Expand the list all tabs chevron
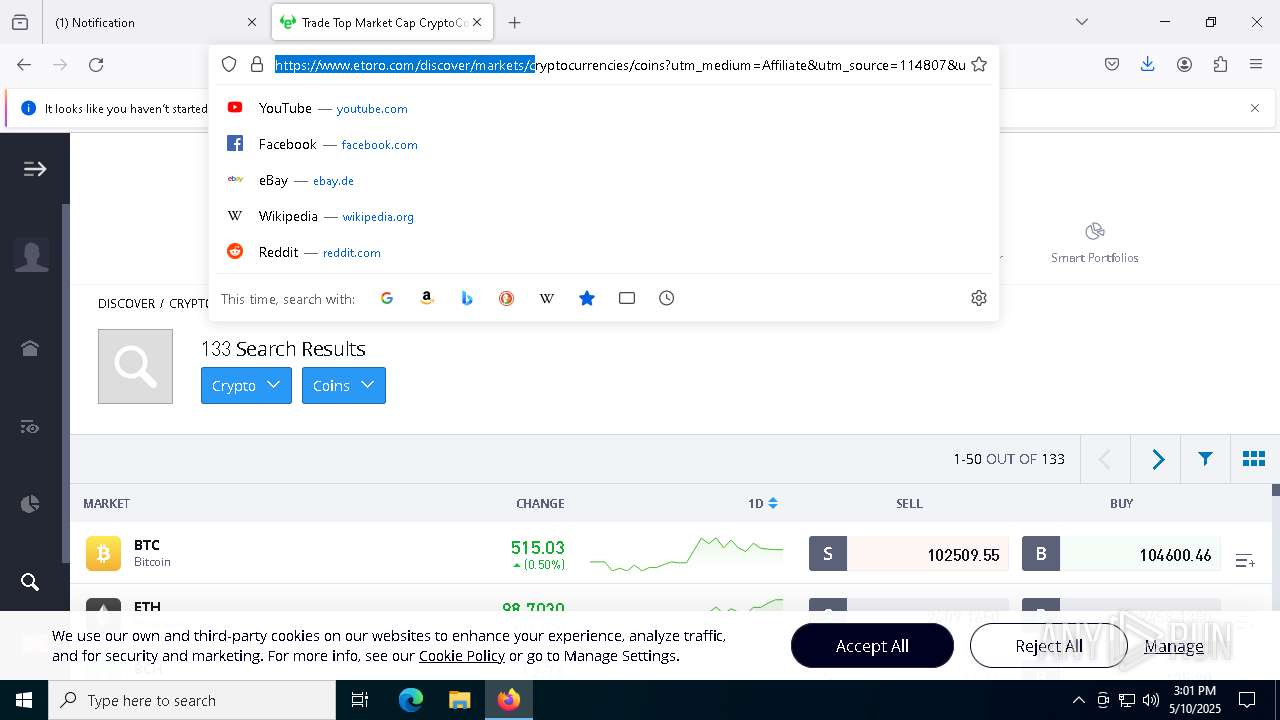This screenshot has height=720, width=1280. click(1082, 22)
